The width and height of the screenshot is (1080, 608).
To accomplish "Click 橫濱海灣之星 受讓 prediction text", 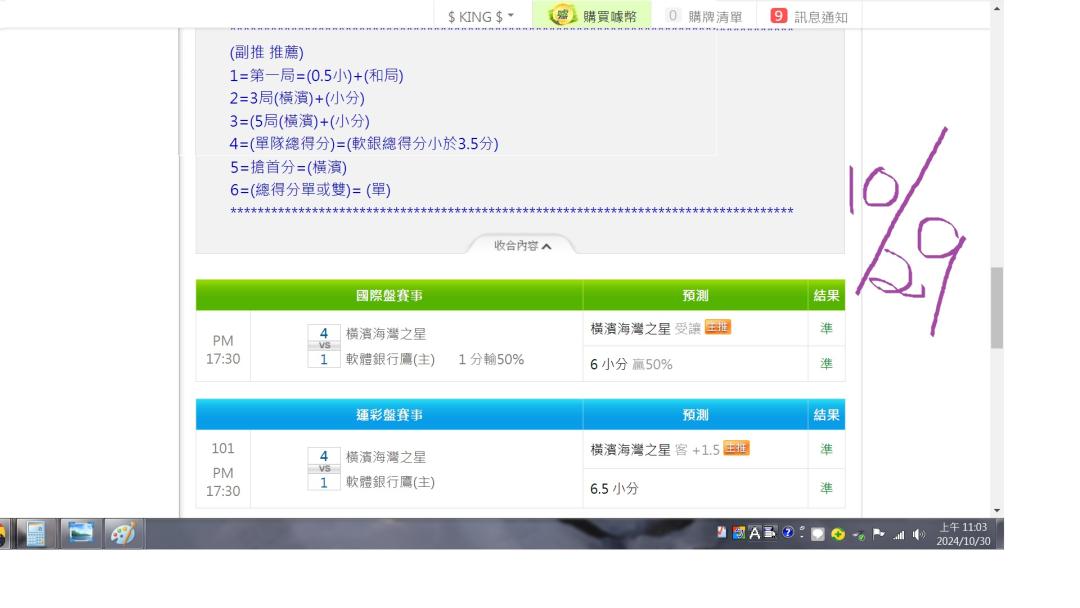I will pos(645,329).
